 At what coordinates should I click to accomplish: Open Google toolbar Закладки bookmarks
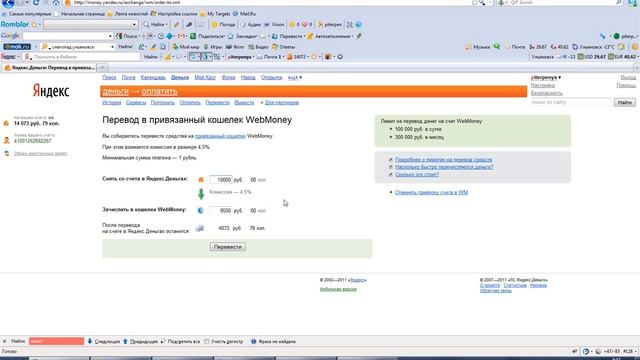point(243,36)
